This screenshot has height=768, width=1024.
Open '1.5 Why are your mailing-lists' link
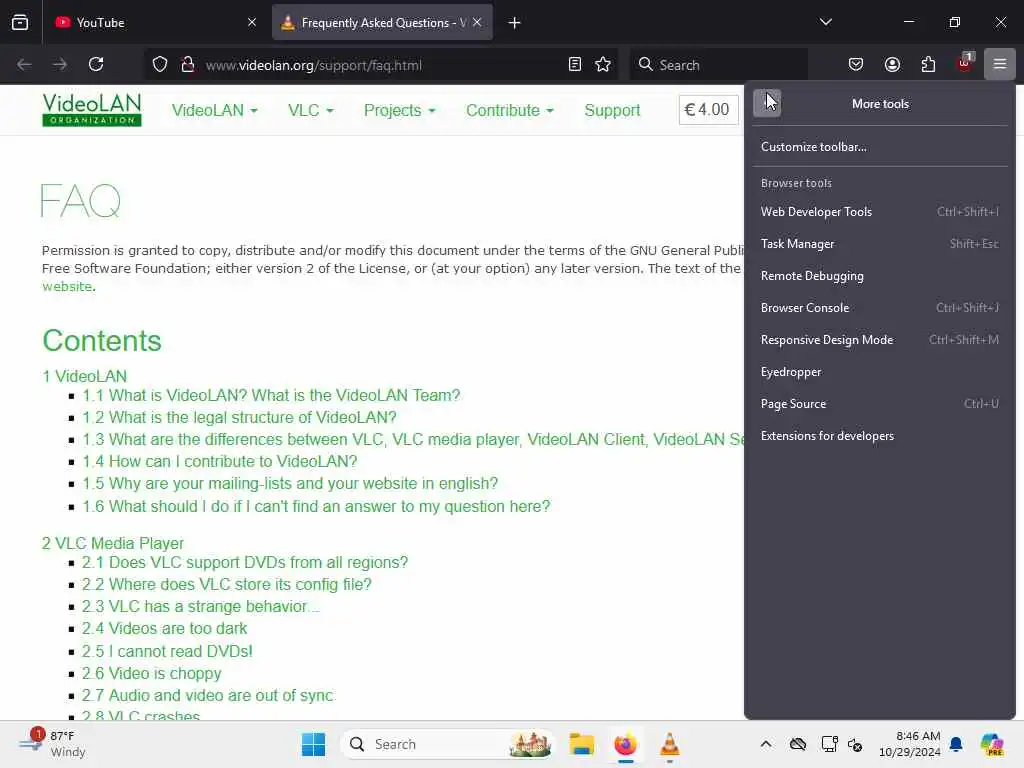click(x=290, y=484)
